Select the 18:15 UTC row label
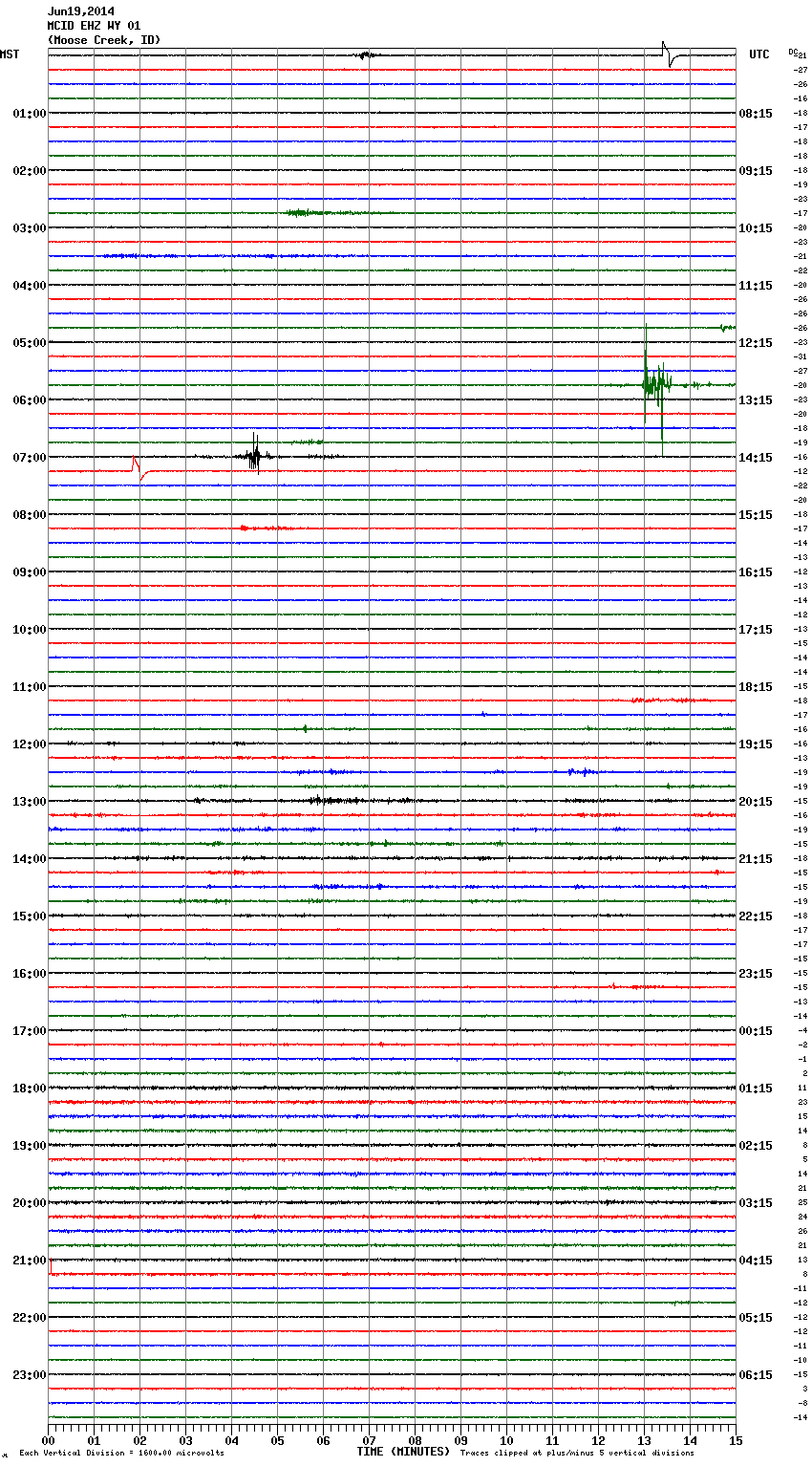The image size is (812, 1466). [756, 687]
